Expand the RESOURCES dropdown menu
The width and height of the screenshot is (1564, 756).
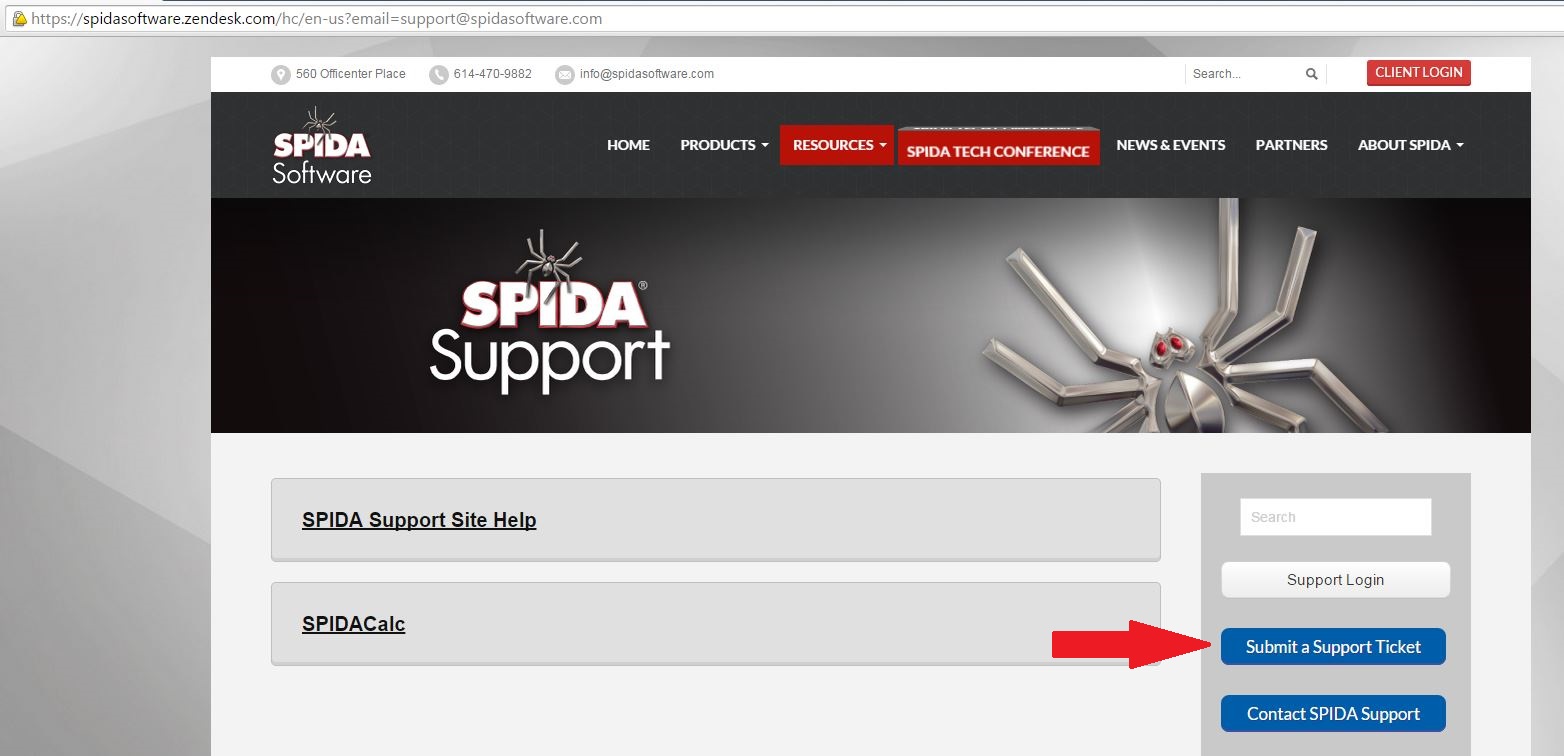[x=837, y=145]
